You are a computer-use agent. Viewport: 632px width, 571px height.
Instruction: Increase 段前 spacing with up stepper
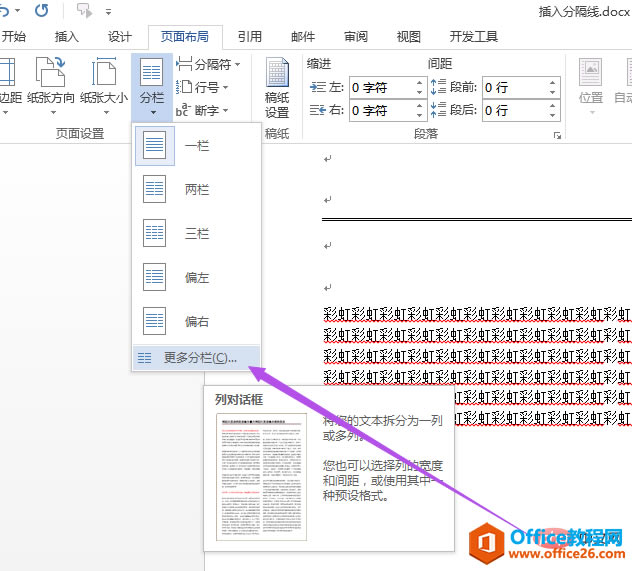point(552,82)
